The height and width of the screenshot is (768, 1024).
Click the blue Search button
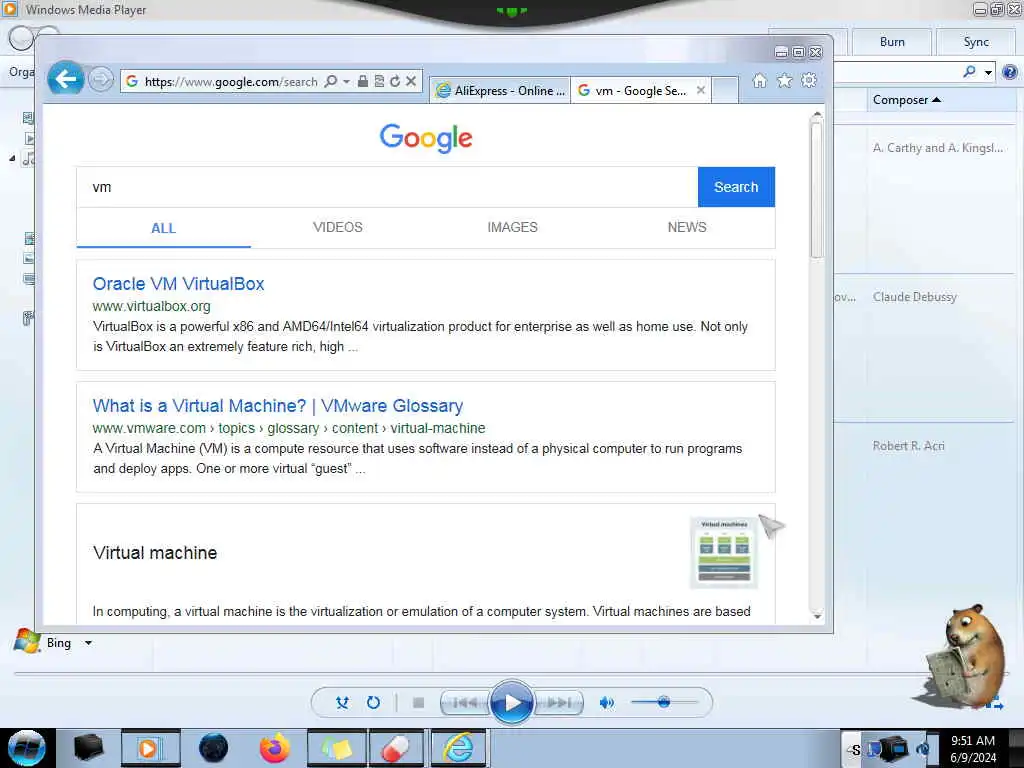pos(736,187)
